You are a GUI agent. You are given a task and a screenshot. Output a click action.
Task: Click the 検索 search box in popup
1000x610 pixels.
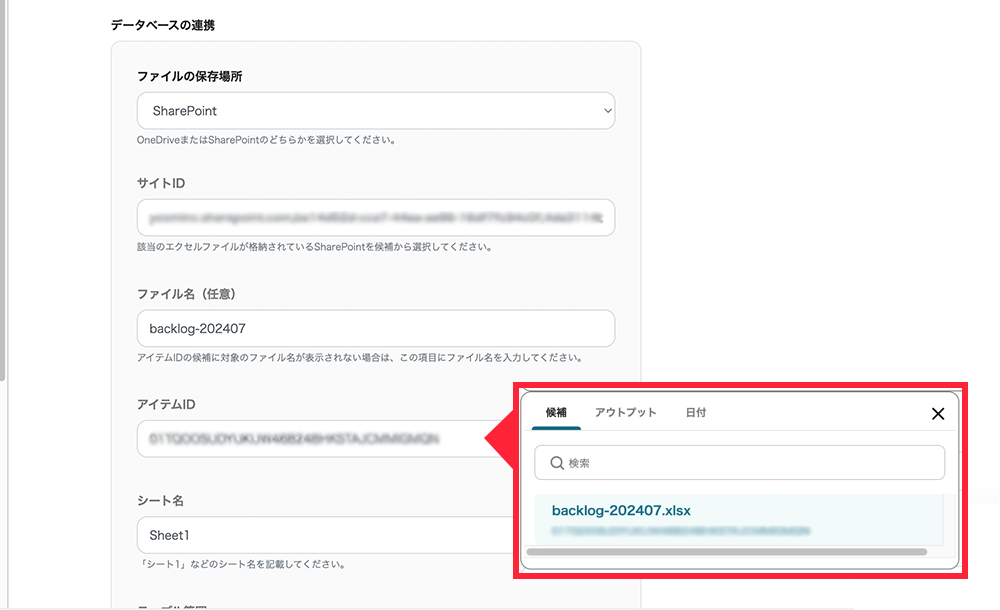tap(739, 463)
